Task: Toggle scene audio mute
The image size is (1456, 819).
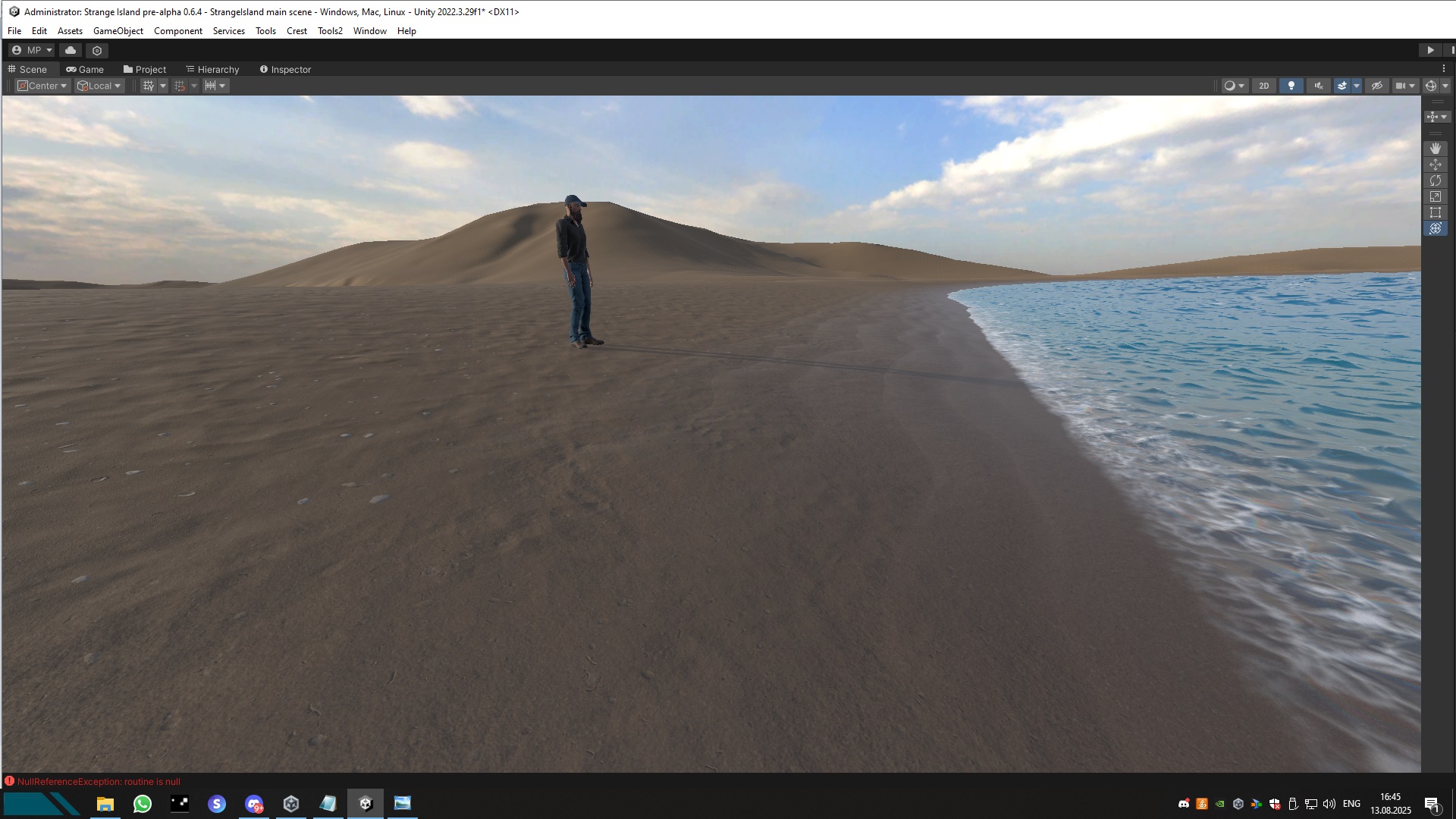Action: click(x=1318, y=86)
